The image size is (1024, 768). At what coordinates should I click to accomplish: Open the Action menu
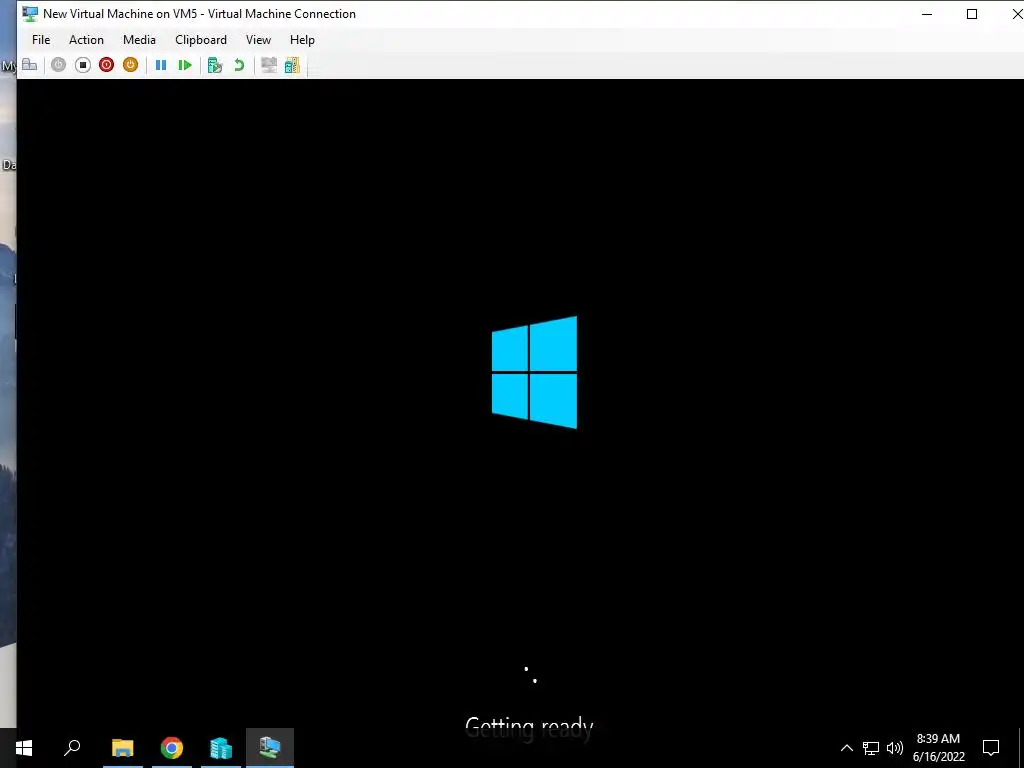coord(86,40)
